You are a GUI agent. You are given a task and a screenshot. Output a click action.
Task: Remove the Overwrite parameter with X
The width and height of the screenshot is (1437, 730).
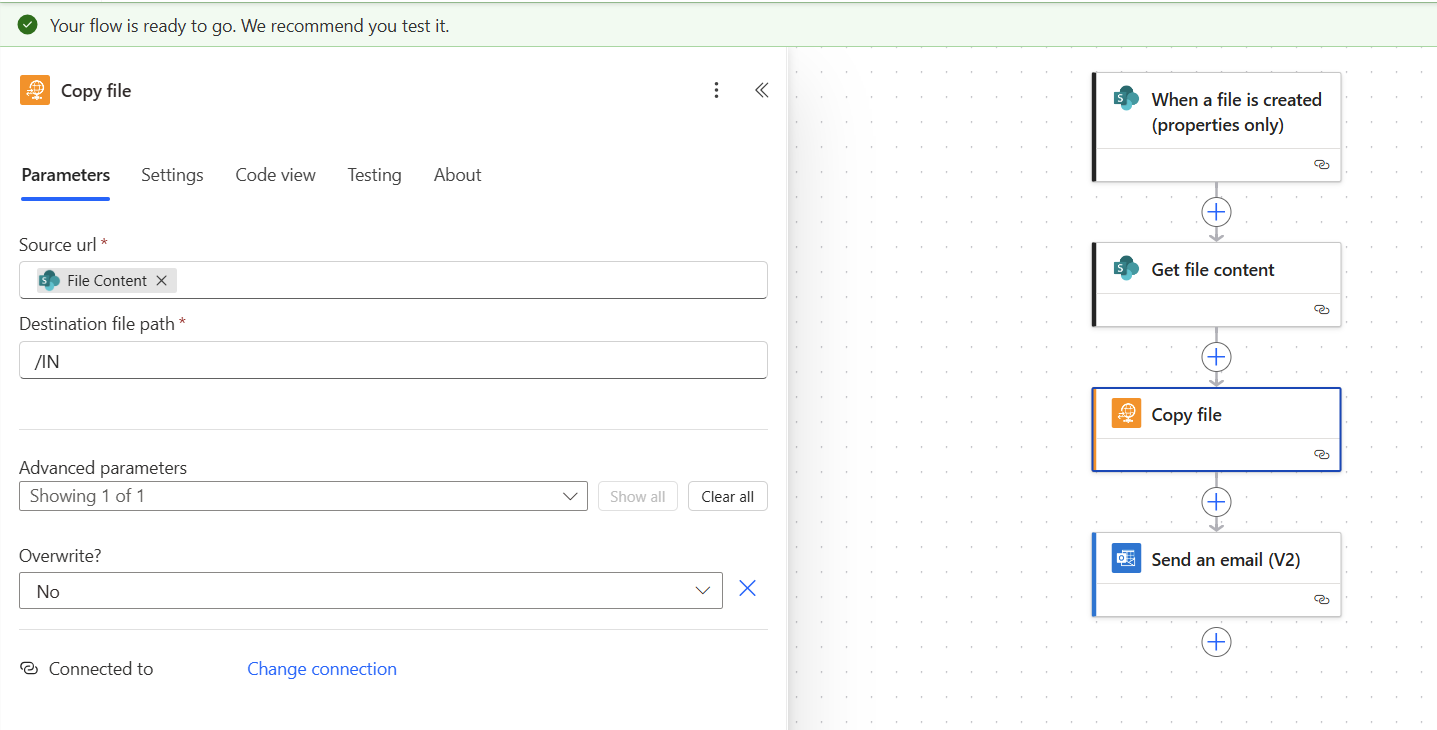[747, 589]
